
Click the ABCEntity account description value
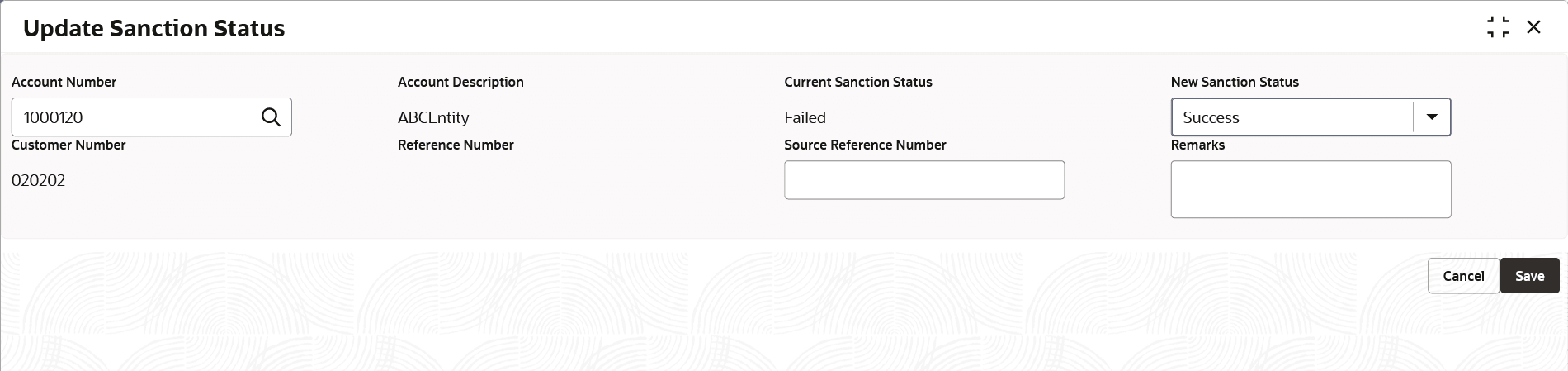(x=433, y=117)
